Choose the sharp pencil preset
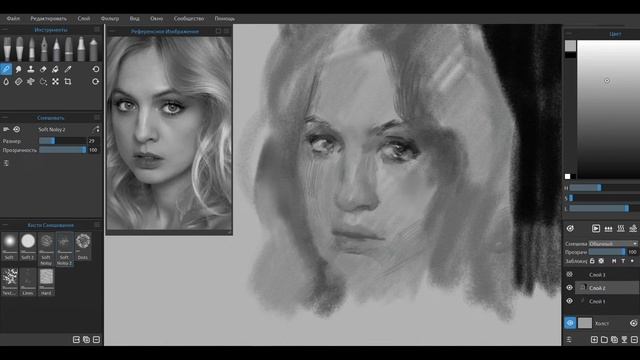This screenshot has width=640, height=360. 56,49
